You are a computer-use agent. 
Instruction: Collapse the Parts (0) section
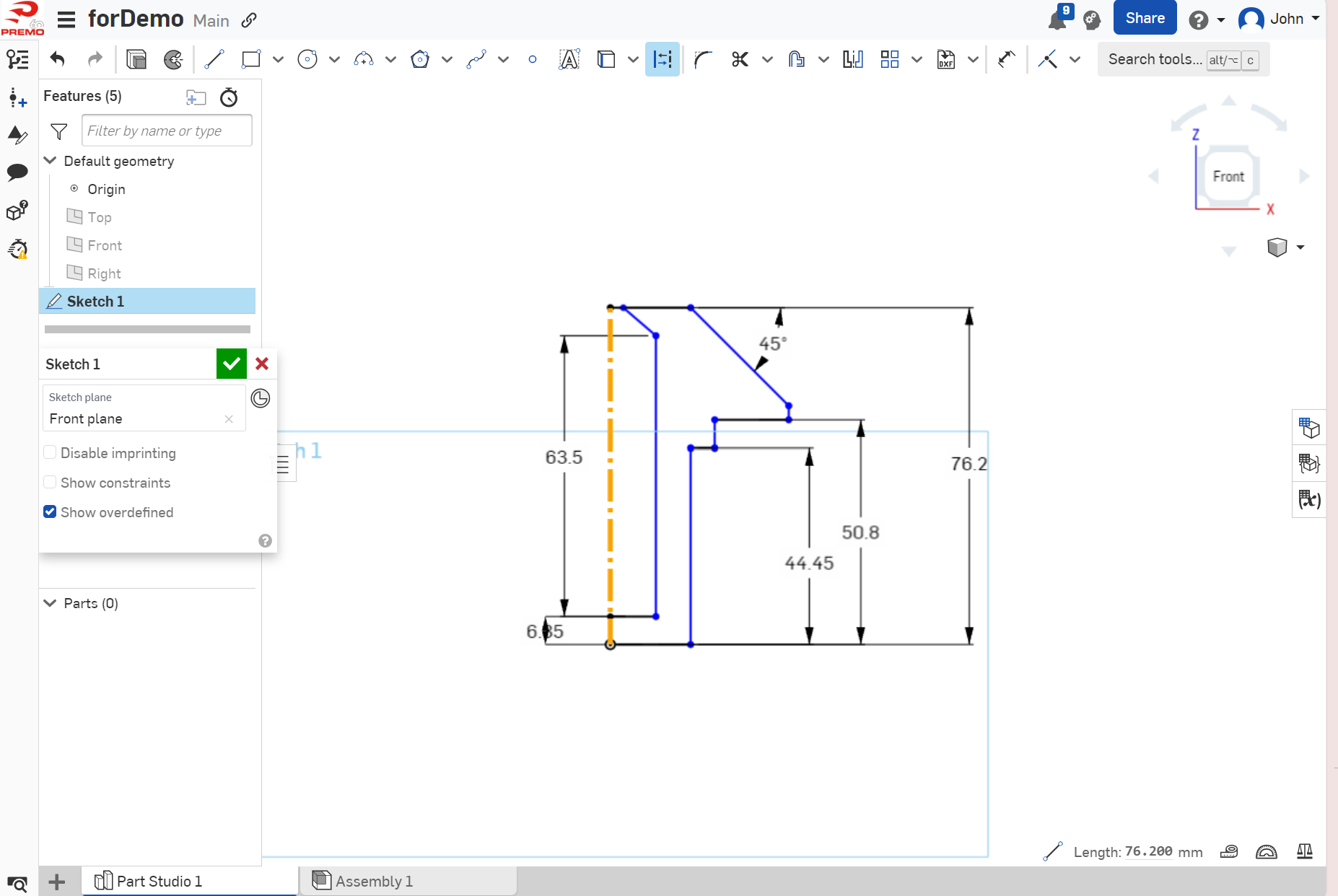point(51,603)
